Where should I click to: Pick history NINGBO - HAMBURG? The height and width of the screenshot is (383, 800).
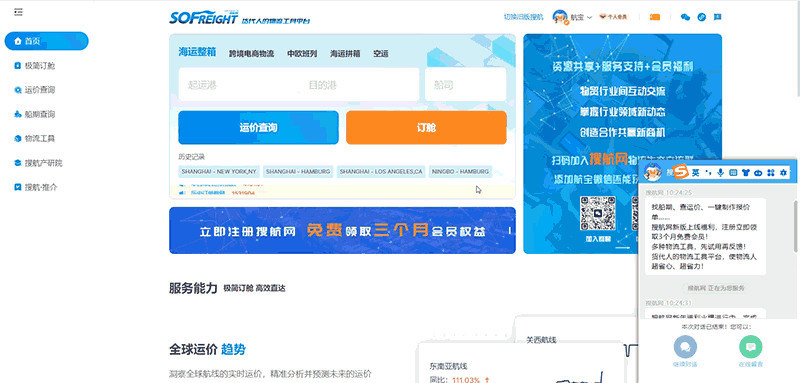point(460,172)
